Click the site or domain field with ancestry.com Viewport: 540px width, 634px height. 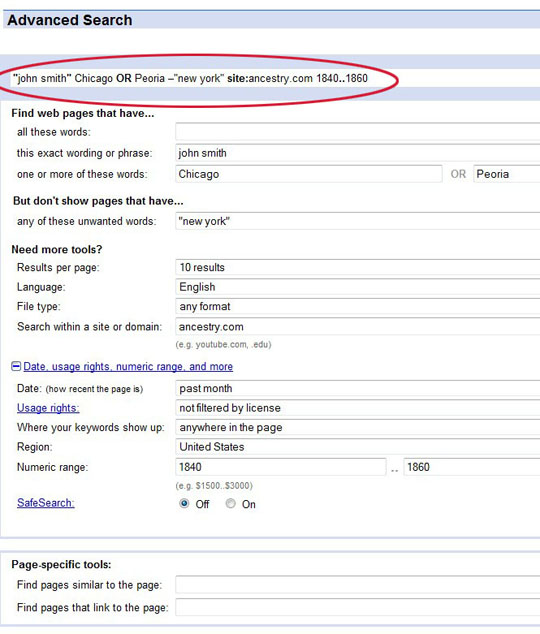pos(358,327)
